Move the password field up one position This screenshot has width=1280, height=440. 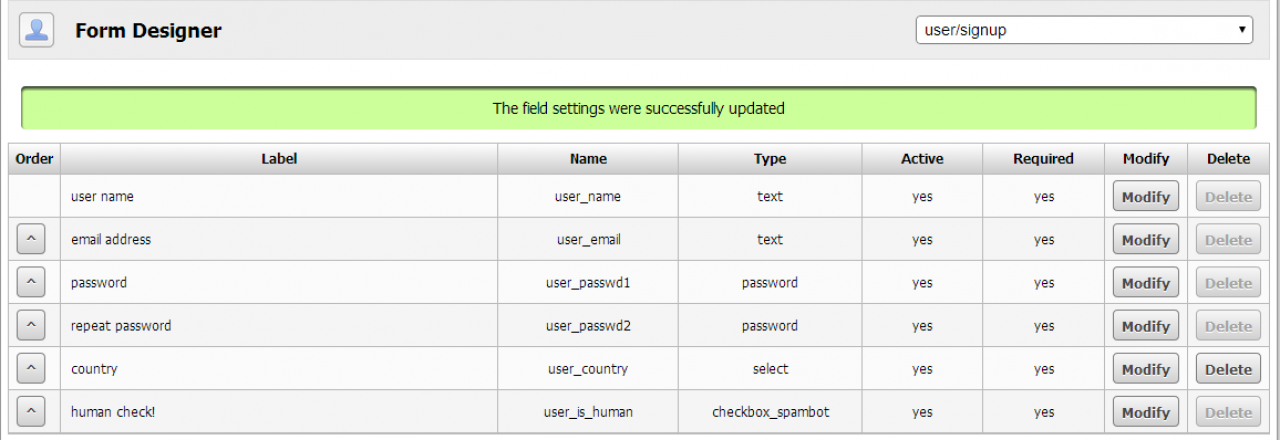point(31,283)
